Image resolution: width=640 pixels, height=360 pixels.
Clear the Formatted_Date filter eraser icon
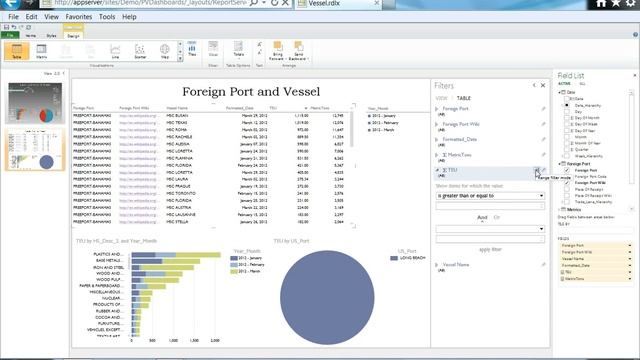pyautogui.click(x=543, y=140)
